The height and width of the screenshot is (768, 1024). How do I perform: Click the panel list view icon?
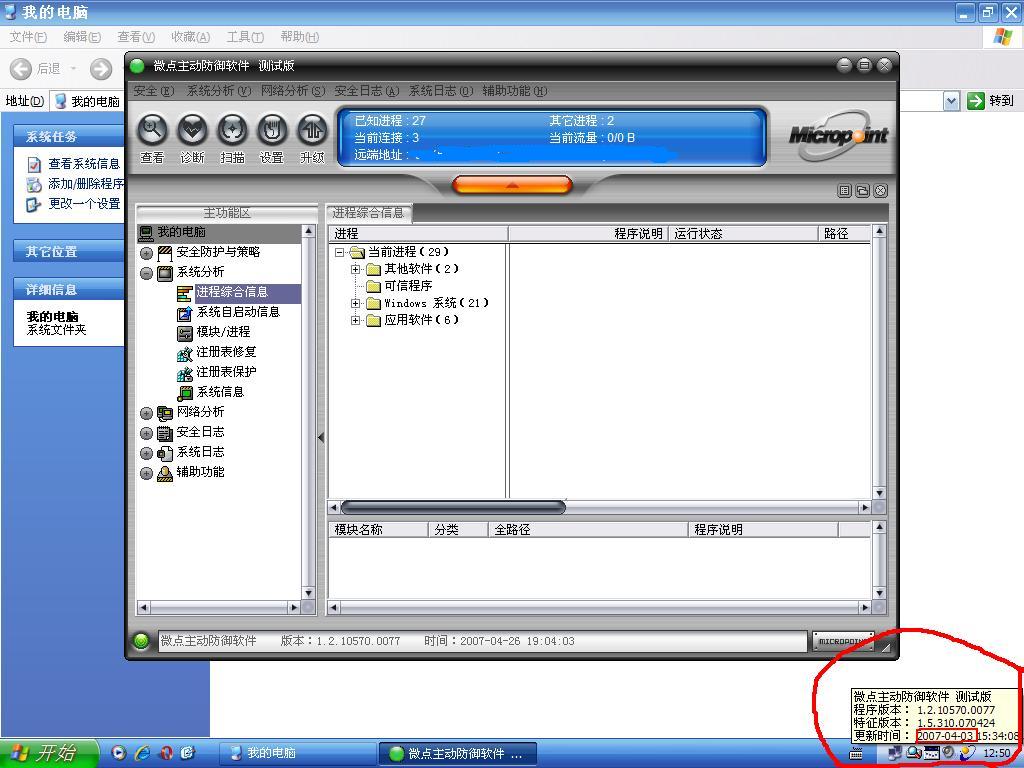tap(844, 191)
